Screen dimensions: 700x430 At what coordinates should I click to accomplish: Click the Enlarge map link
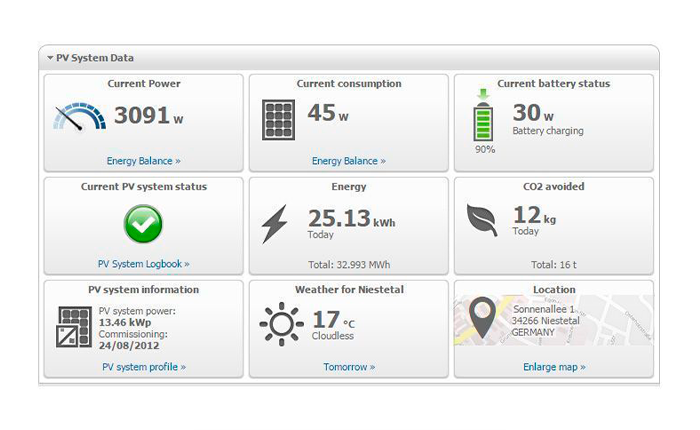[554, 367]
